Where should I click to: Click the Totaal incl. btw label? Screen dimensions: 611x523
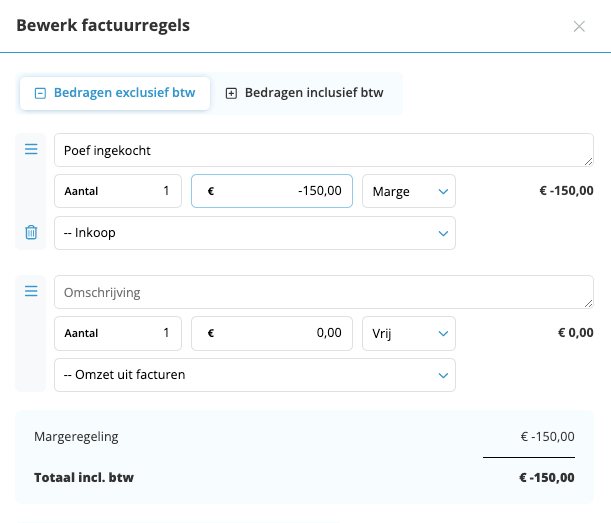click(84, 477)
